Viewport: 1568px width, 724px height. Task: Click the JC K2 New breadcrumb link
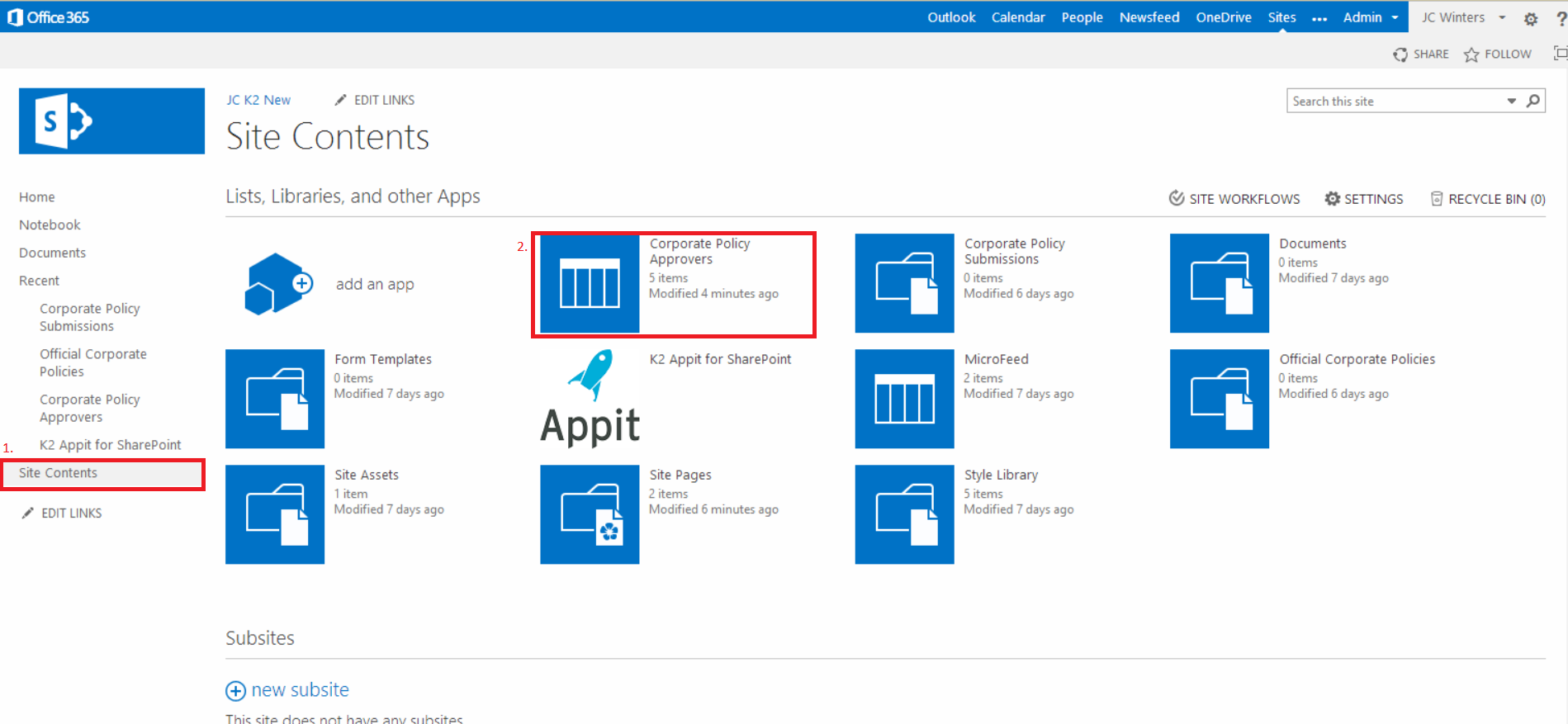point(258,100)
